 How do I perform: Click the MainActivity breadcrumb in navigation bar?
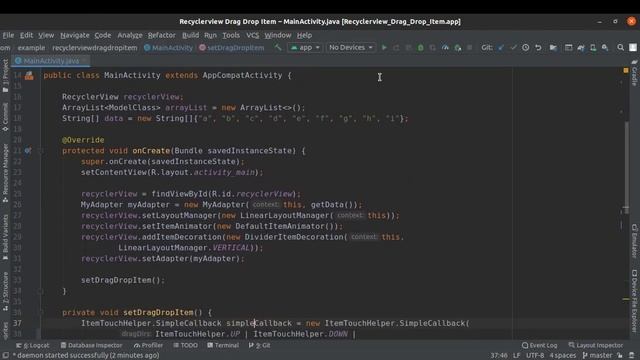[x=168, y=48]
